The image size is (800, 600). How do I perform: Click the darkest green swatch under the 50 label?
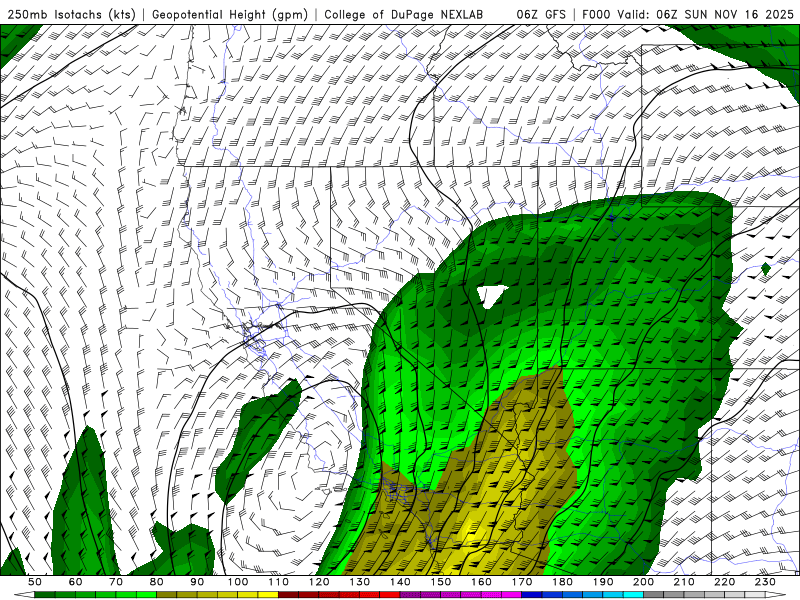(45, 594)
